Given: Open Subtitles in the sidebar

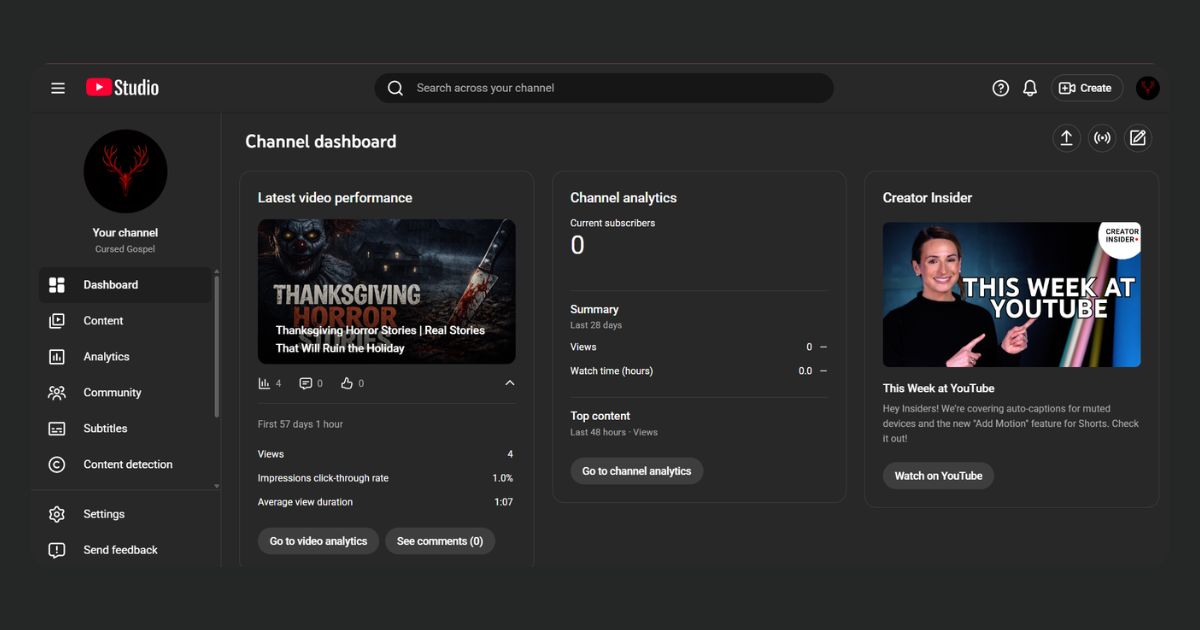Looking at the screenshot, I should coord(125,429).
